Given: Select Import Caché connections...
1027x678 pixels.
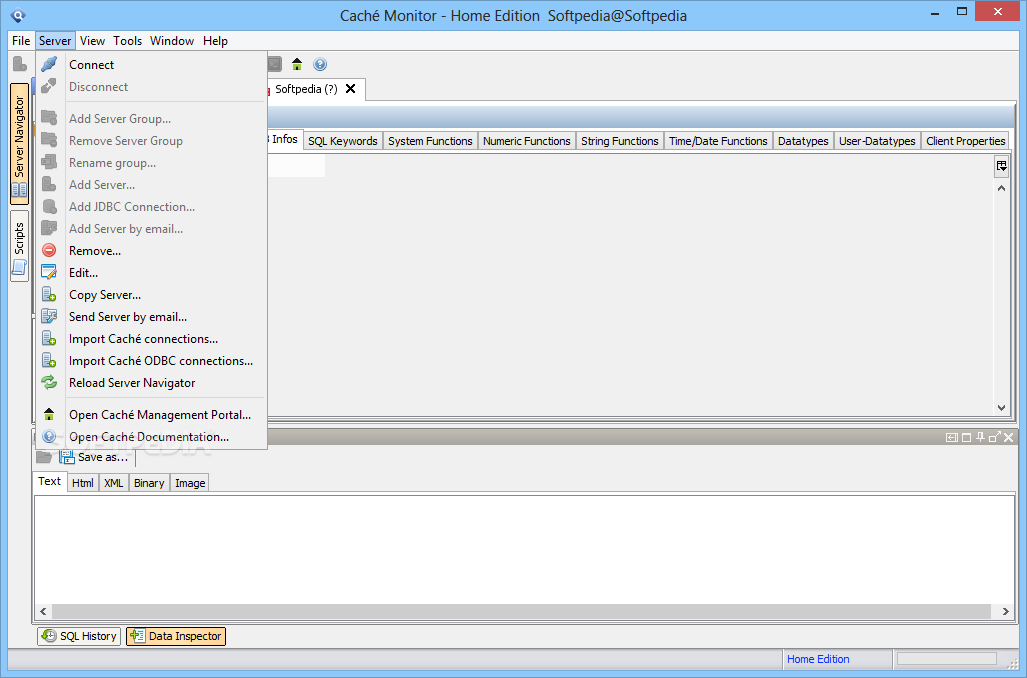Looking at the screenshot, I should (152, 339).
